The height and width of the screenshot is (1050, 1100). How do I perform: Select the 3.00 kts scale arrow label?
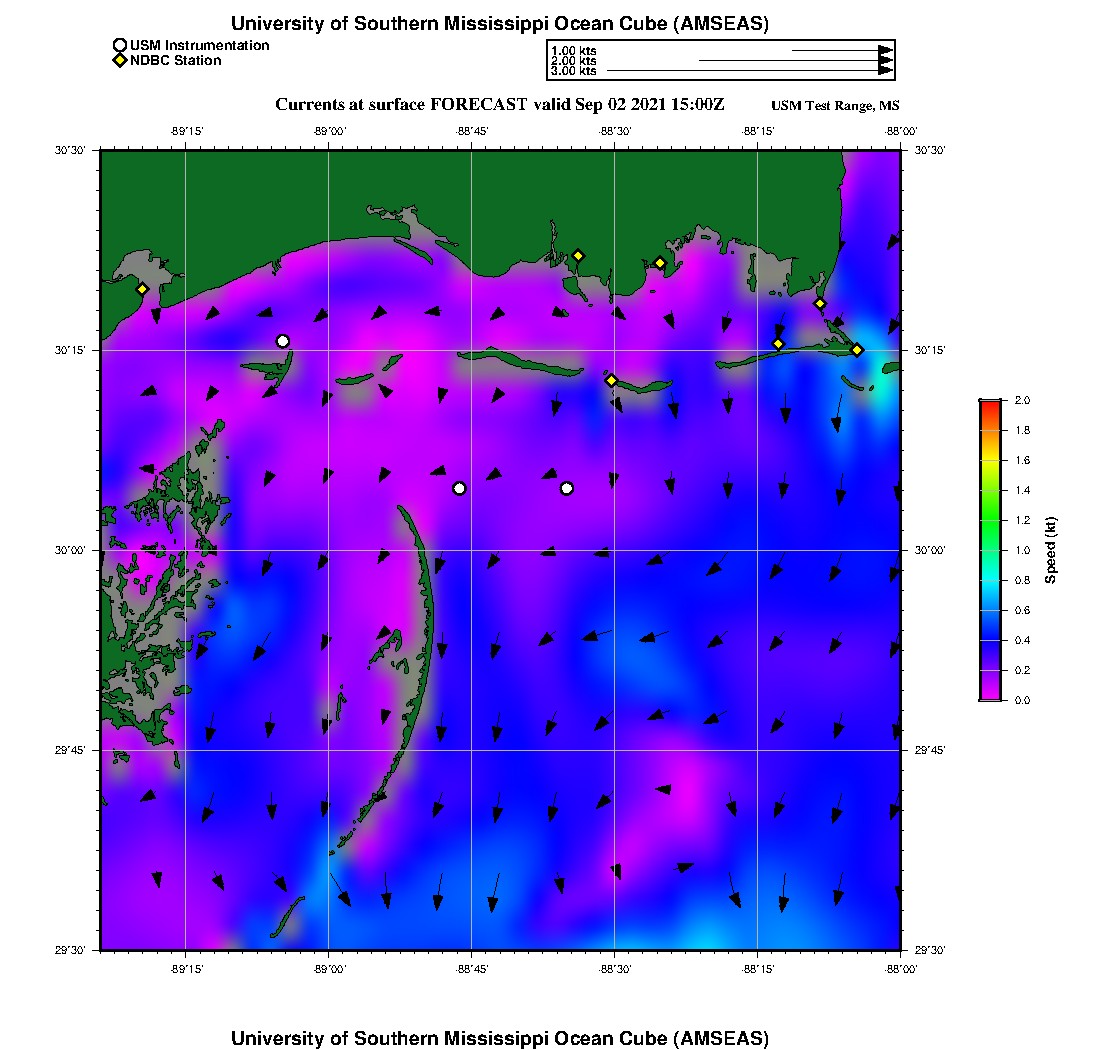tap(574, 72)
